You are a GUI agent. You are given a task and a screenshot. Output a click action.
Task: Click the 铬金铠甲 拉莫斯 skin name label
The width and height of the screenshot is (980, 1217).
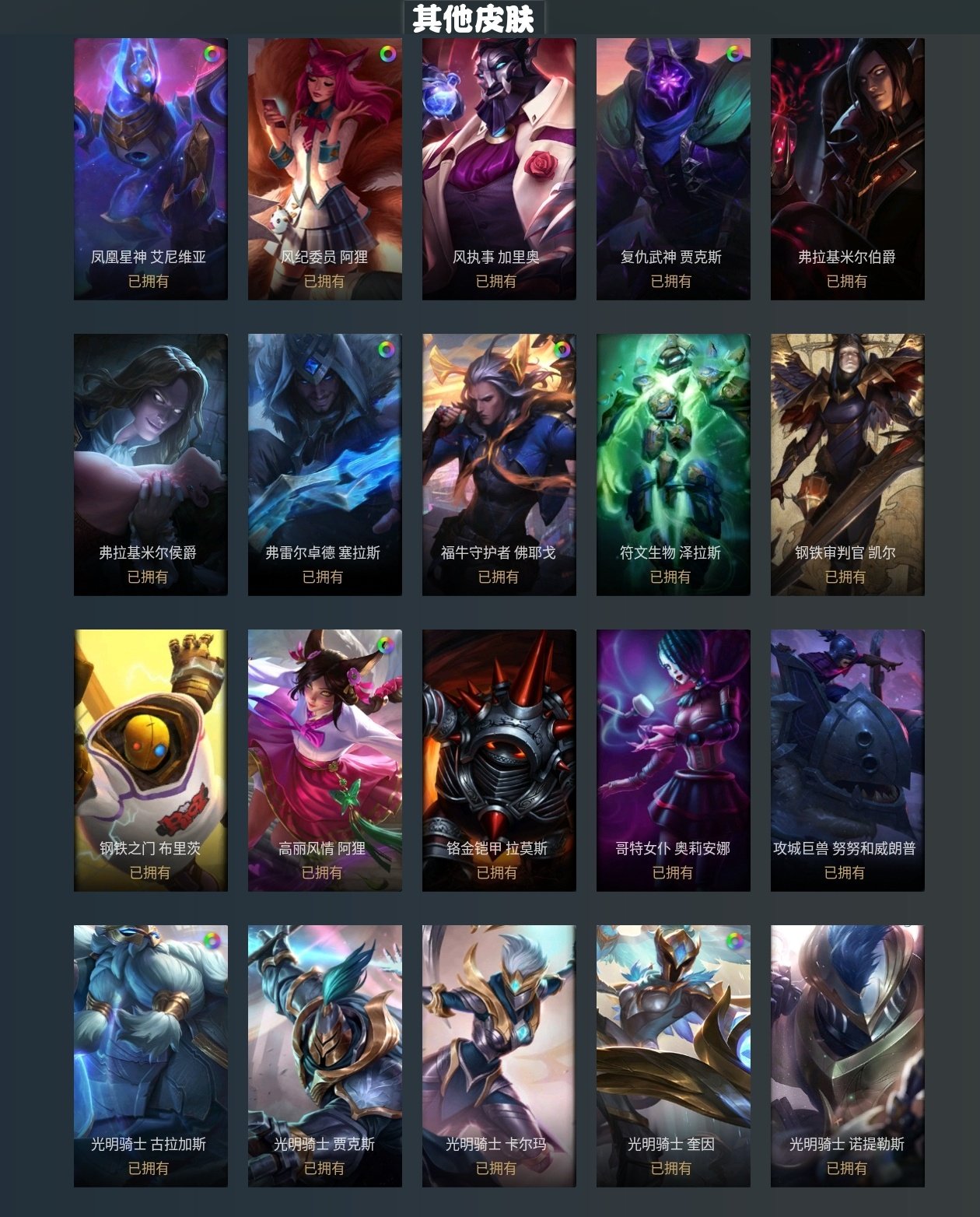(x=497, y=848)
